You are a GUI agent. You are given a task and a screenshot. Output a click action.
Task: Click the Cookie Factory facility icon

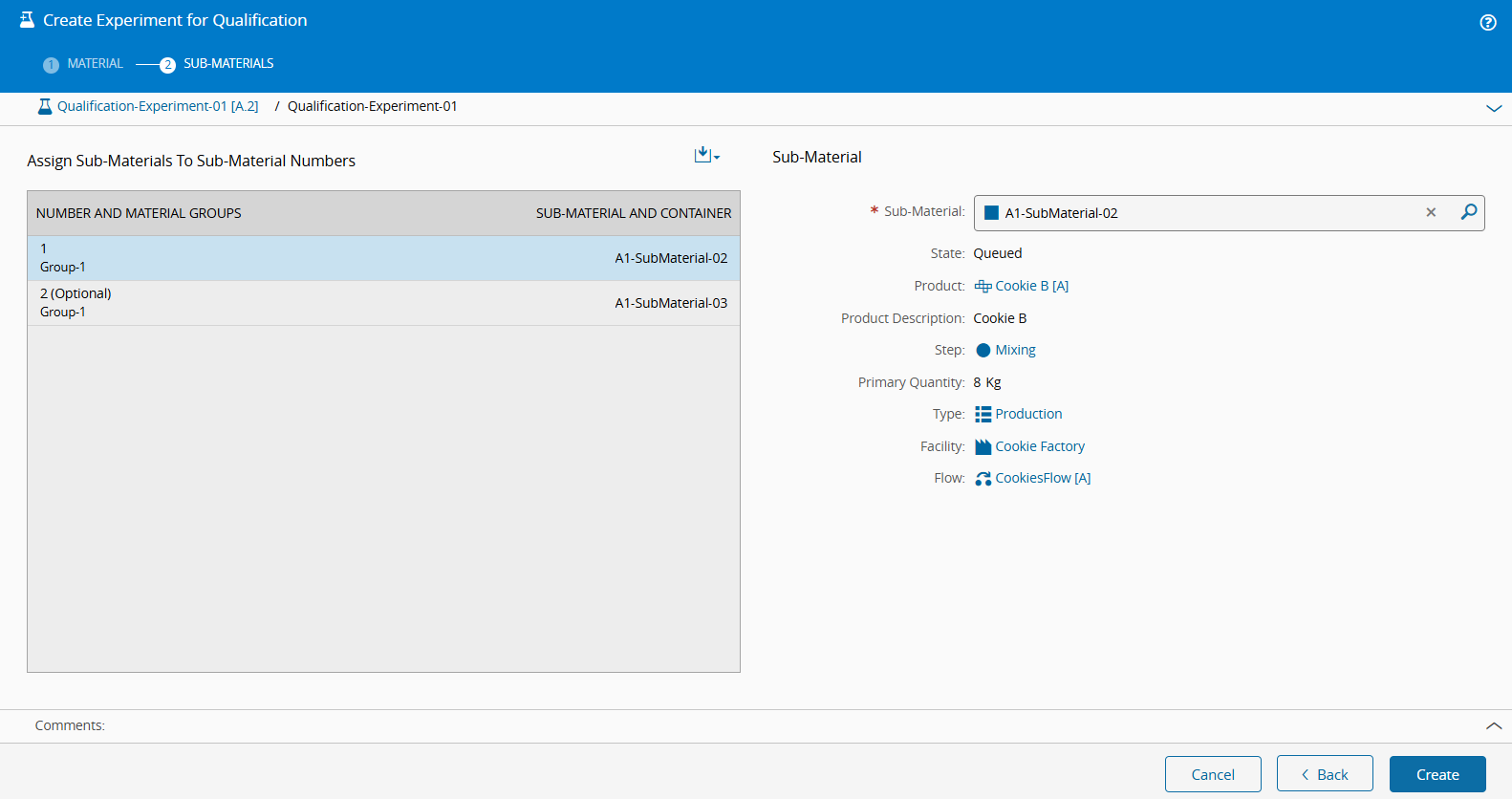(983, 447)
